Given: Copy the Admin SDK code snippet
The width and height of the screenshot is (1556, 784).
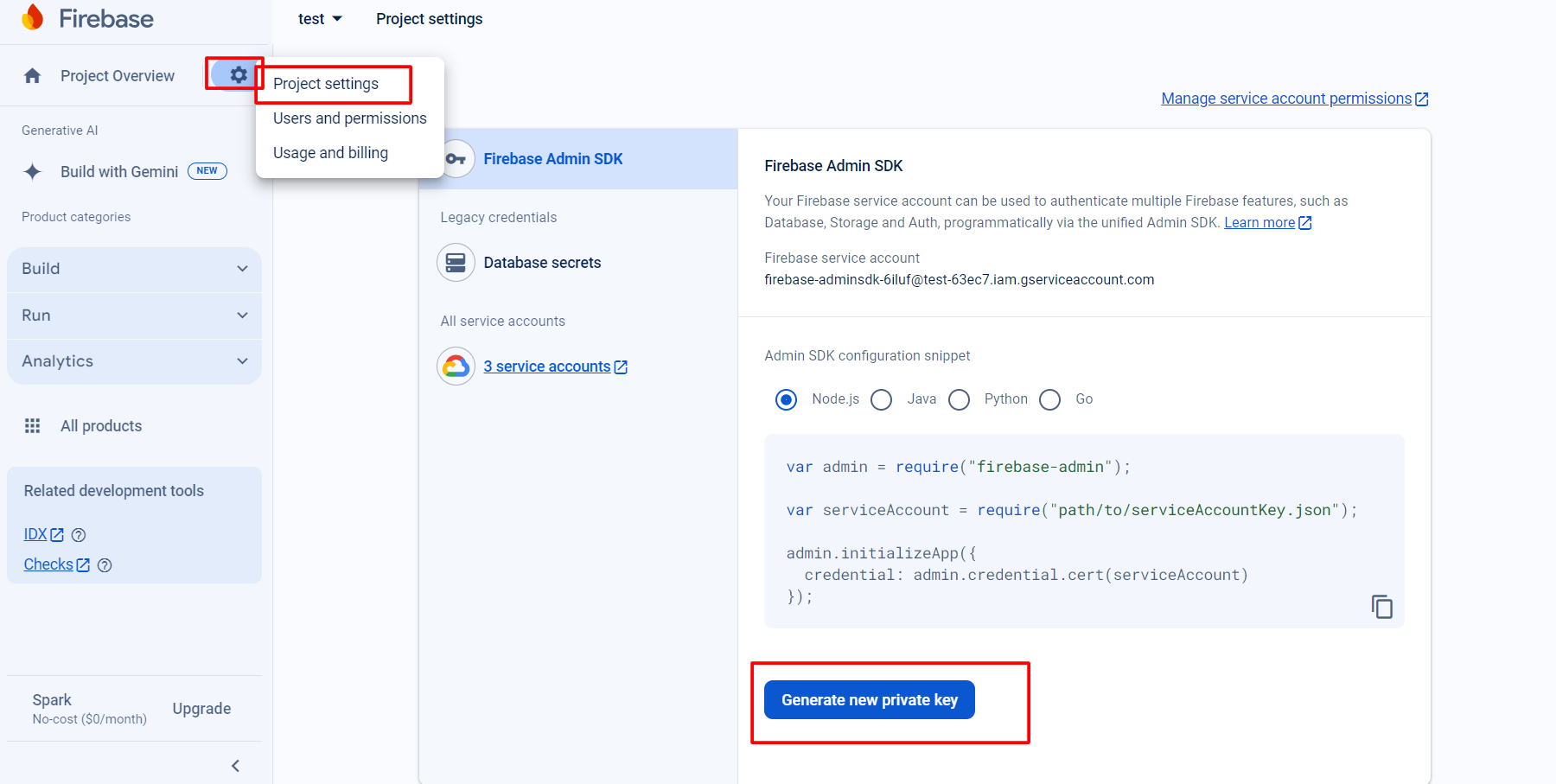Looking at the screenshot, I should tap(1381, 607).
